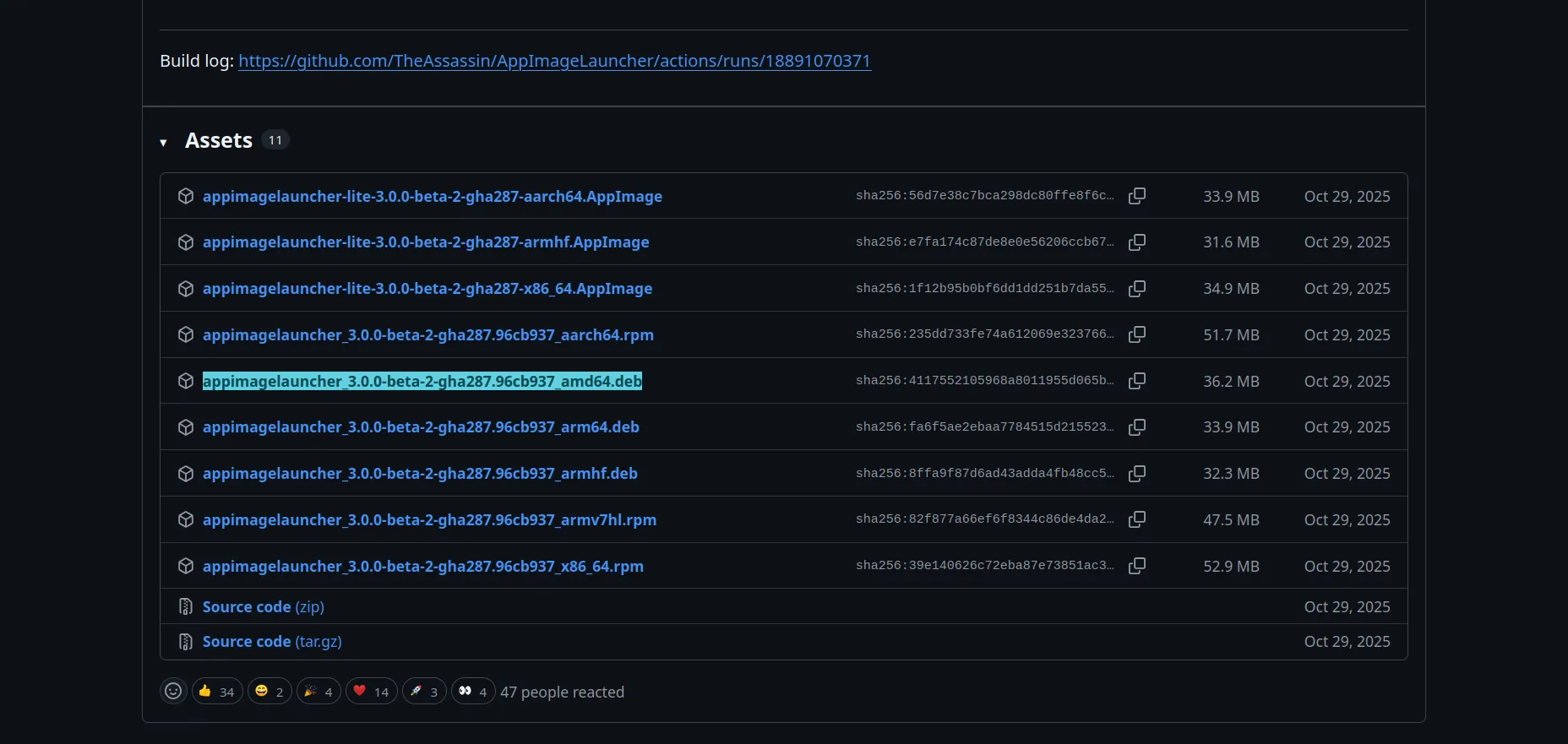This screenshot has height=744, width=1568.
Task: Download the aarch64.rpm package
Action: pos(428,335)
